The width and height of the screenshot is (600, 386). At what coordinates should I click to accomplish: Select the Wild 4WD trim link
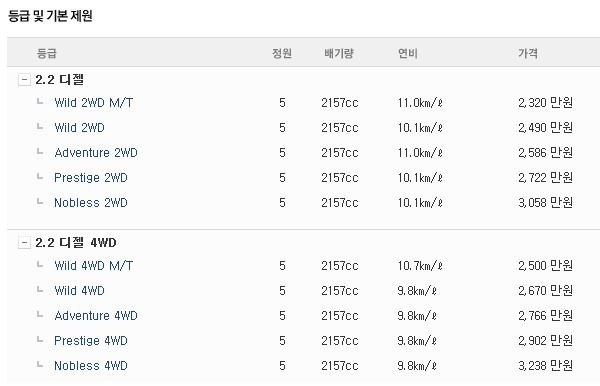tap(80, 291)
